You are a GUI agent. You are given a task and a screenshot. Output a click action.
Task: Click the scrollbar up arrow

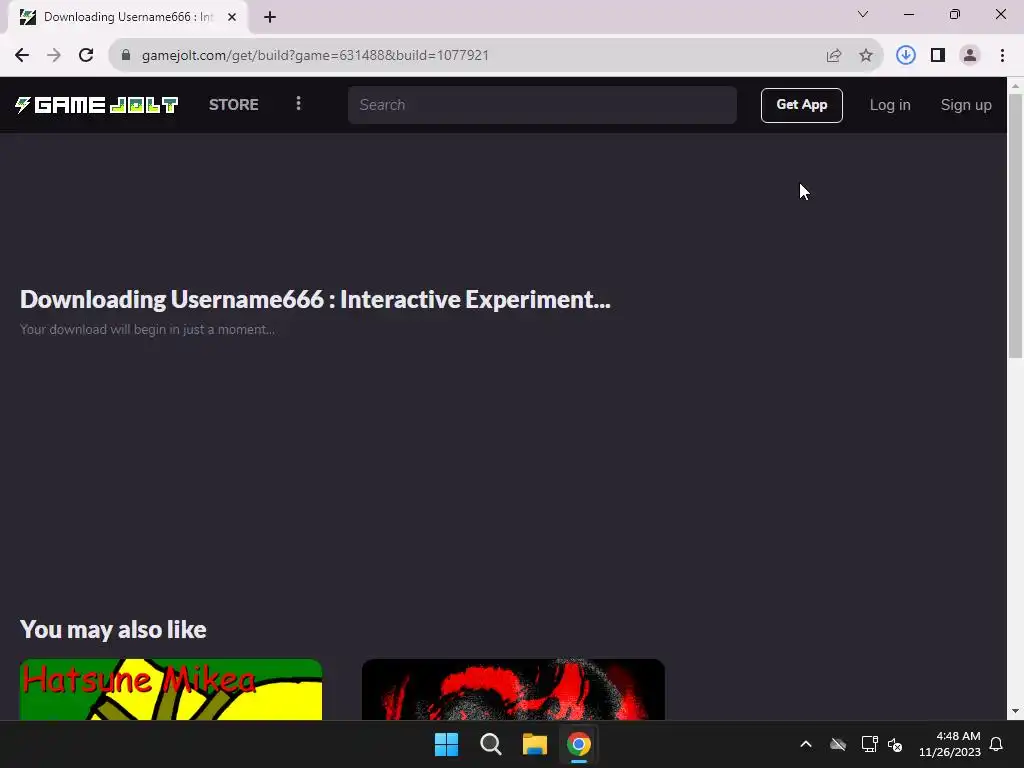click(x=1015, y=86)
